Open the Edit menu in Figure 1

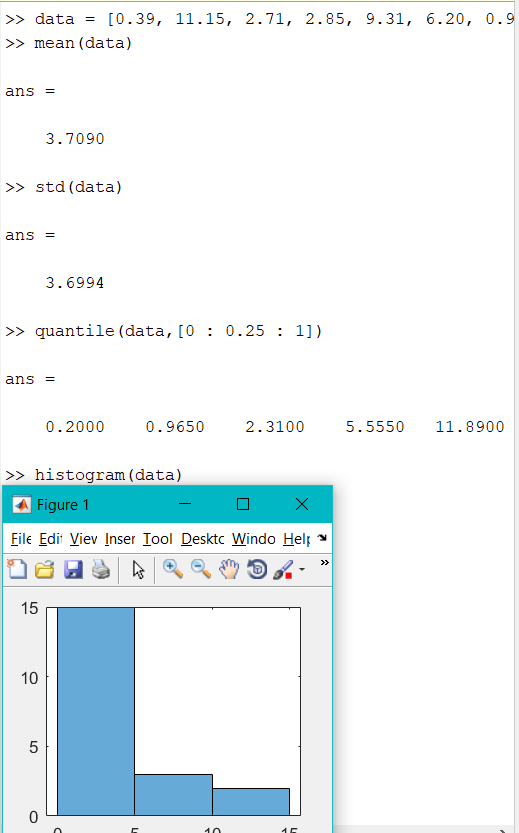click(x=50, y=539)
